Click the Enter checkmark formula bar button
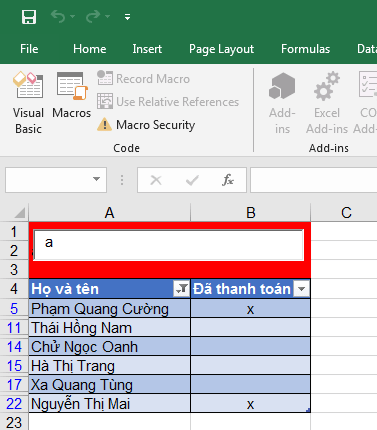This screenshot has height=430, width=377. point(192,180)
